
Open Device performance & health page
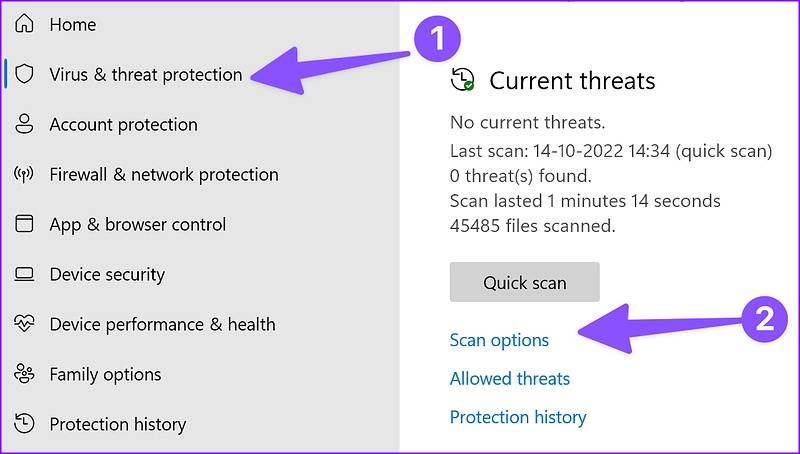click(162, 324)
